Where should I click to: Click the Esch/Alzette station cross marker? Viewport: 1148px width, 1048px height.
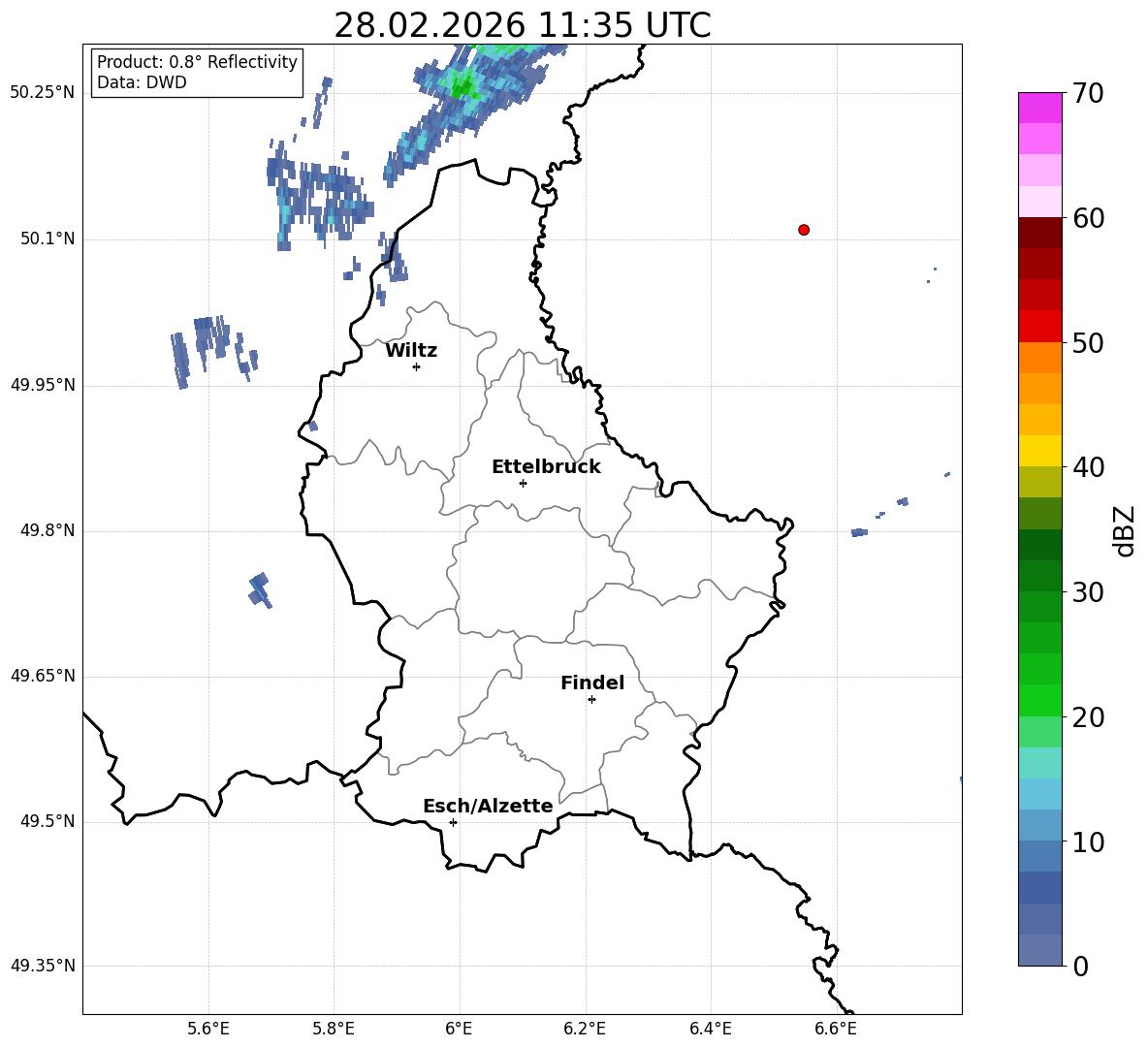[453, 822]
